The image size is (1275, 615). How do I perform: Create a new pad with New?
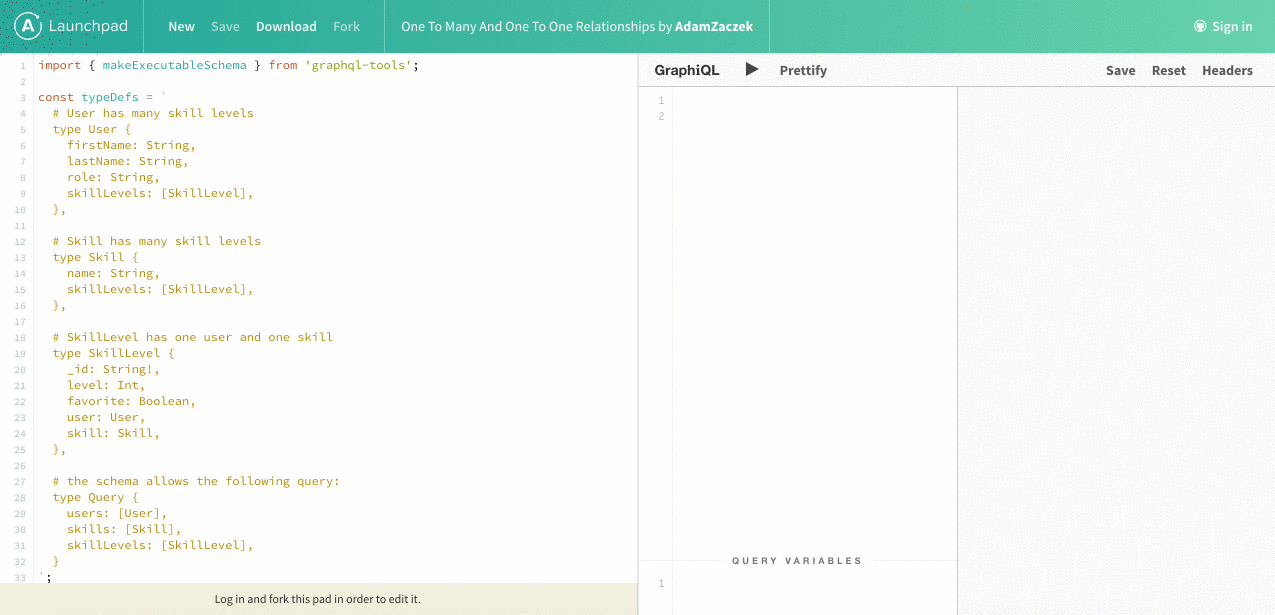(181, 27)
